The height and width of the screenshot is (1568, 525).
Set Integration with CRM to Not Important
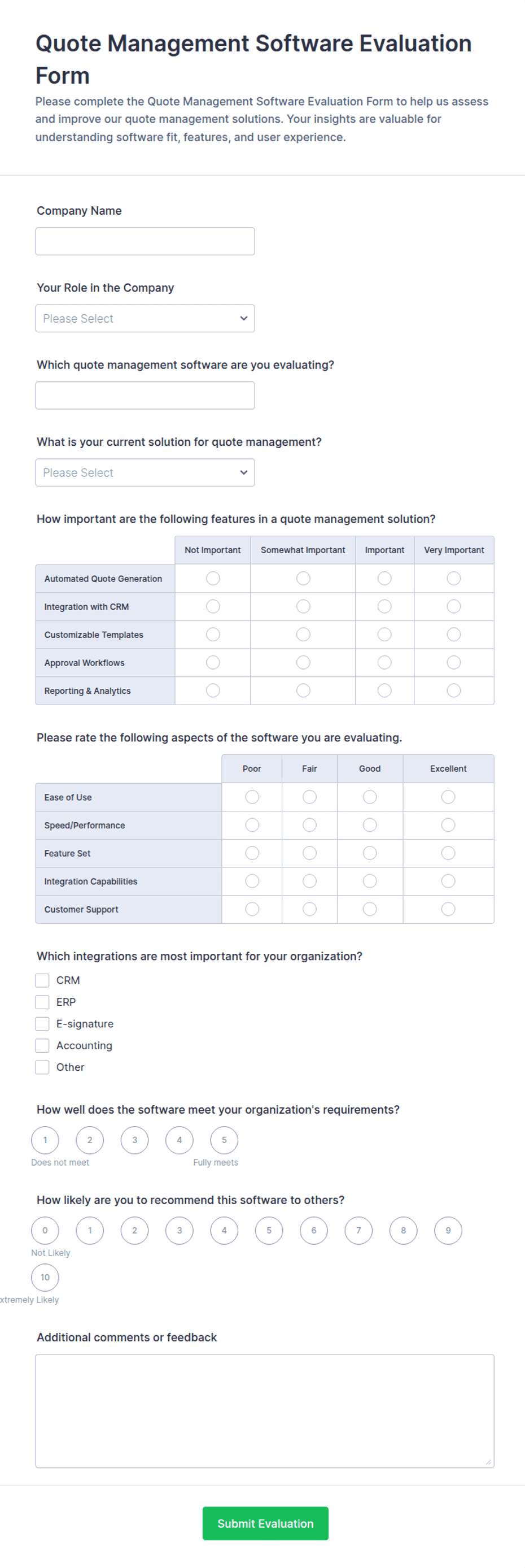tap(213, 606)
